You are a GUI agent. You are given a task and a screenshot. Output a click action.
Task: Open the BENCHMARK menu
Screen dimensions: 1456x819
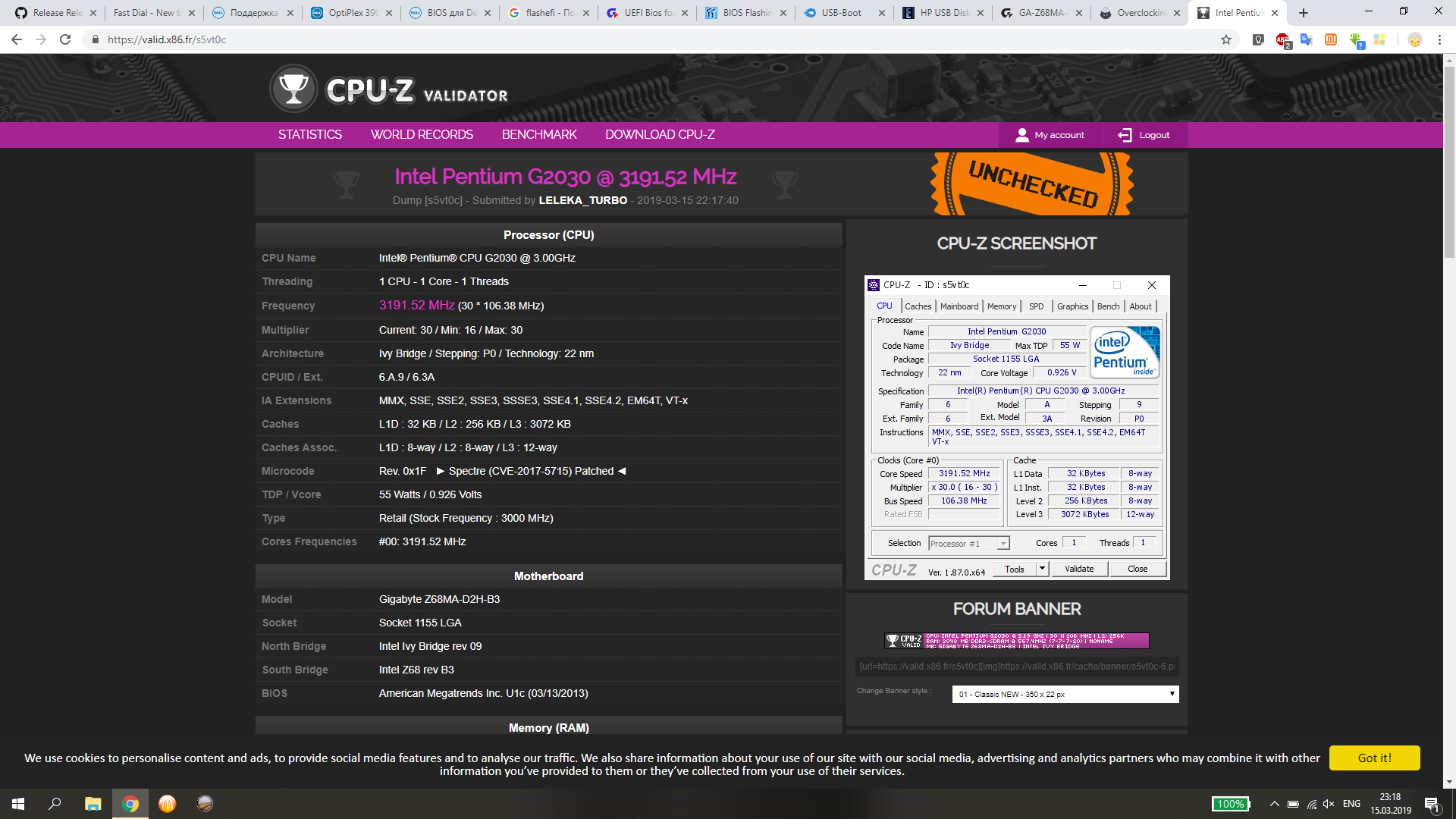click(539, 135)
